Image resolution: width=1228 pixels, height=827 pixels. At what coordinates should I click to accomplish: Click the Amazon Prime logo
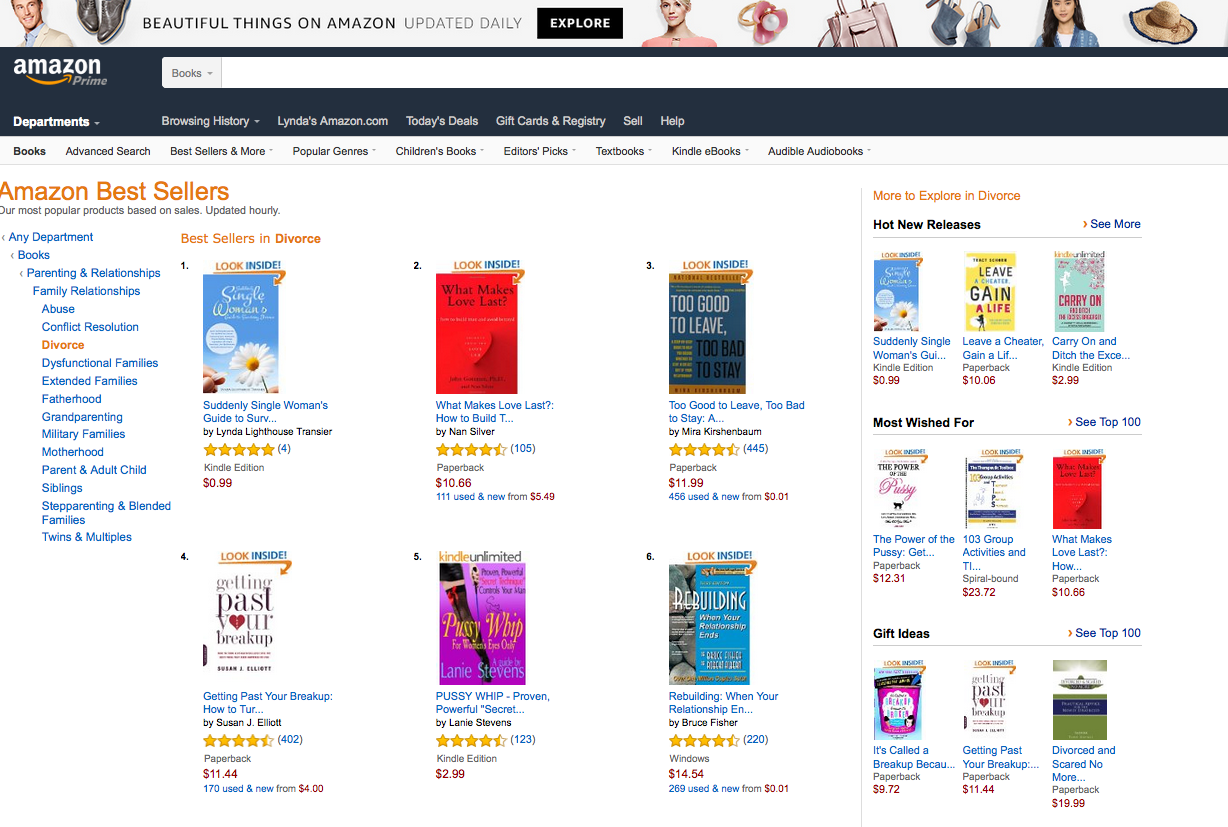60,72
